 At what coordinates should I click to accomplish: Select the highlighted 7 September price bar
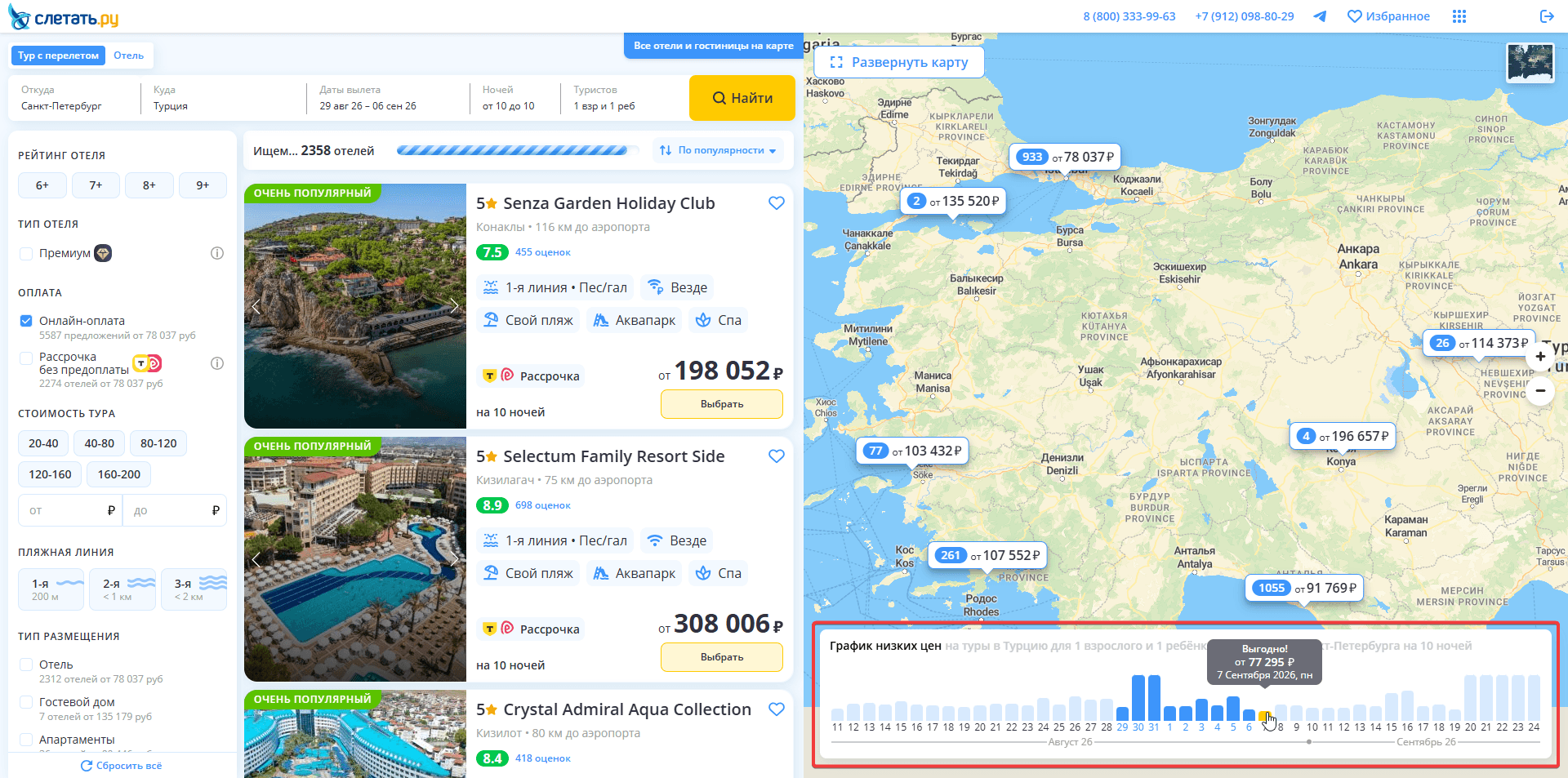click(1264, 715)
